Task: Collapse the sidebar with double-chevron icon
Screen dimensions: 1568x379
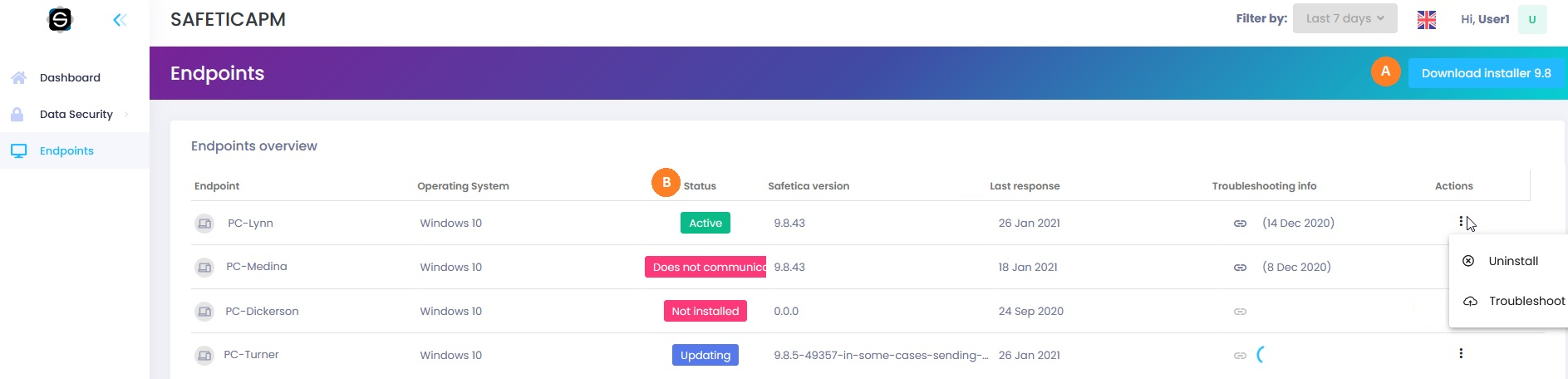Action: [120, 20]
